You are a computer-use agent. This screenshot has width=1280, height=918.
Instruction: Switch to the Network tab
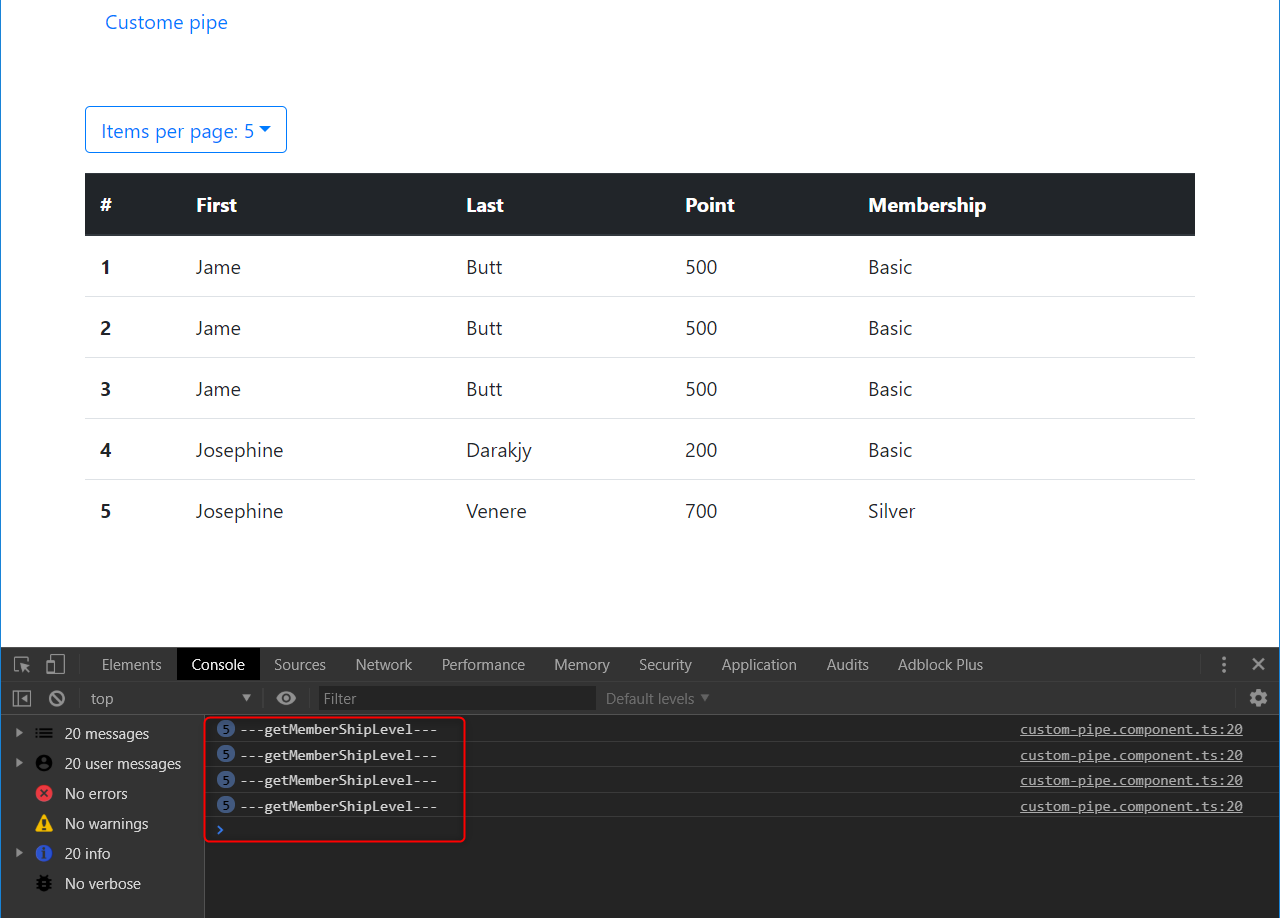coord(384,665)
